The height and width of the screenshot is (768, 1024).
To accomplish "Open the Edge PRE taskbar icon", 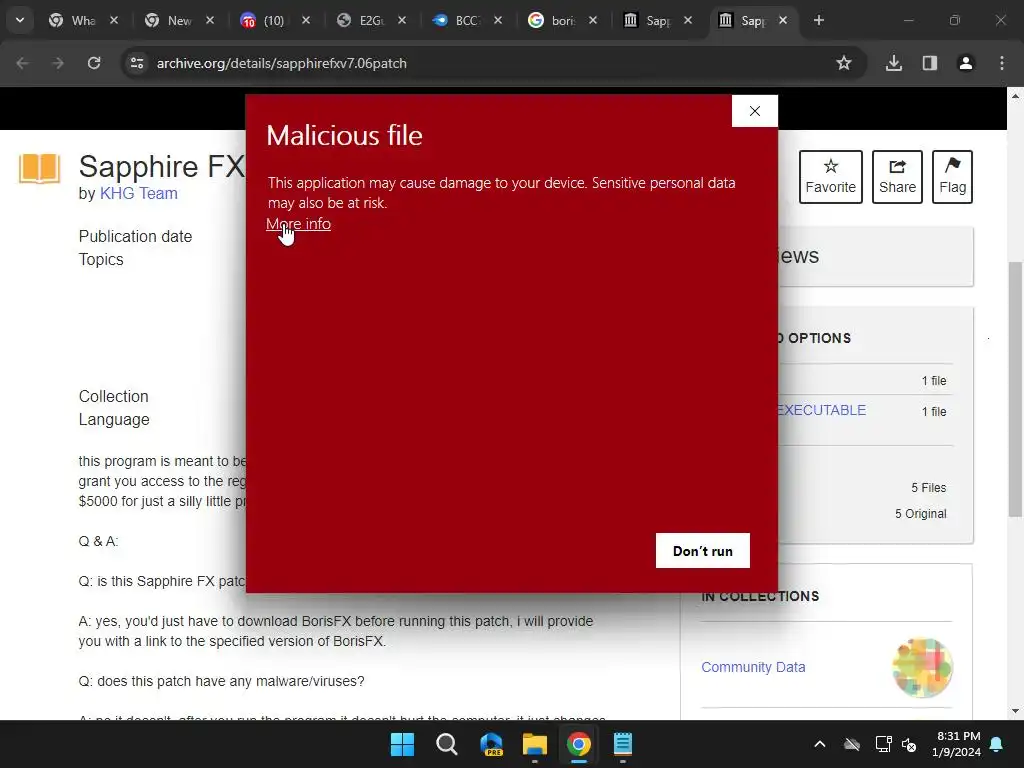I will (x=491, y=744).
